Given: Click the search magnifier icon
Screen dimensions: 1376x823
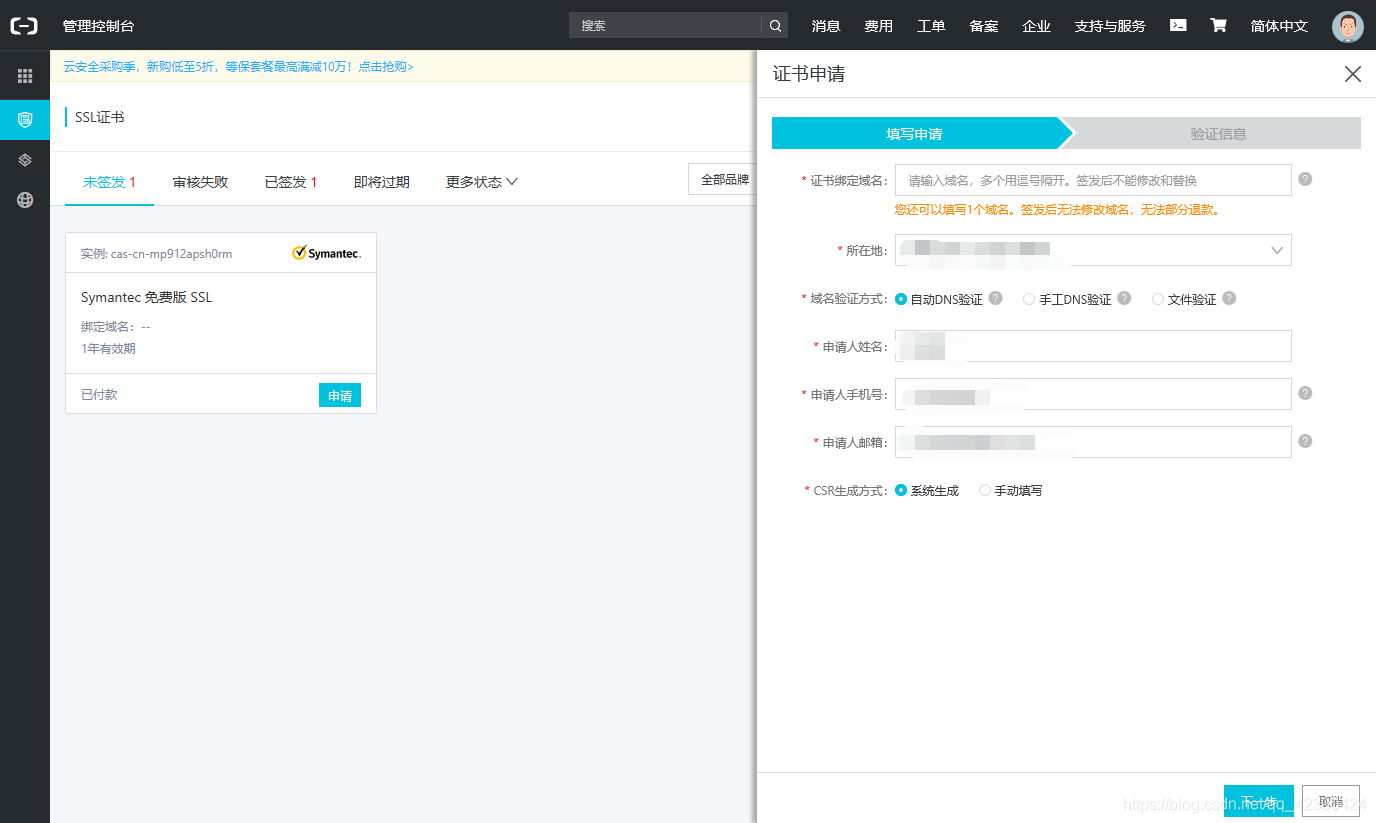Looking at the screenshot, I should pyautogui.click(x=775, y=25).
